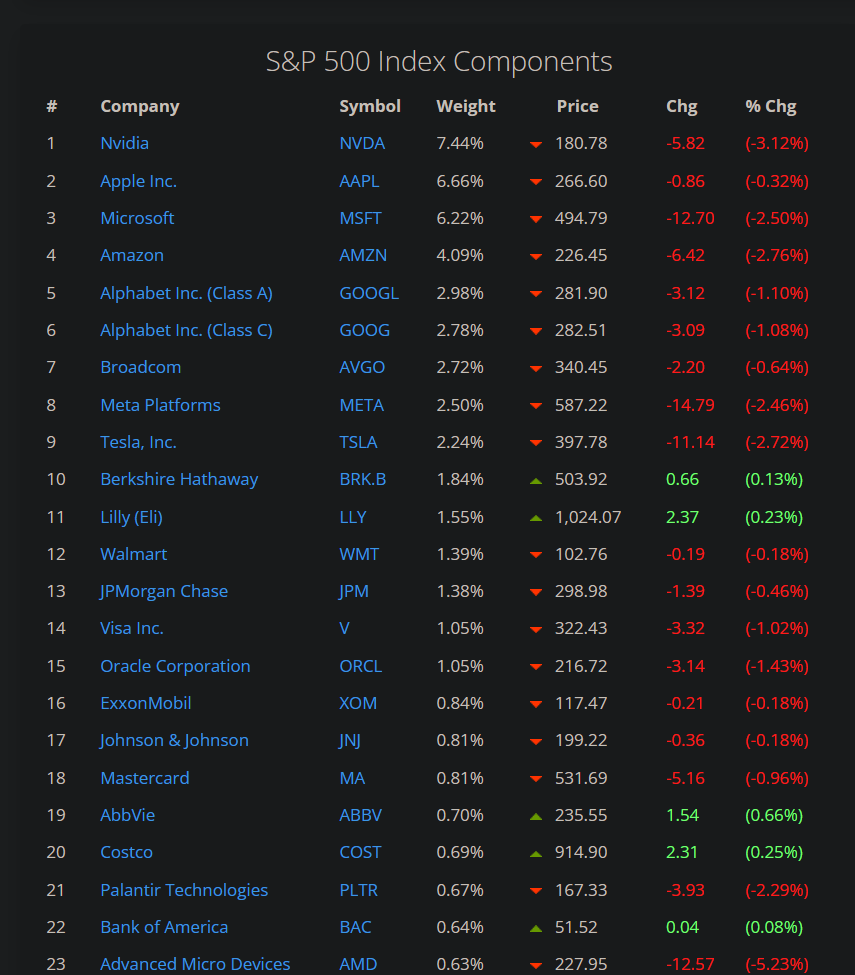This screenshot has width=855, height=975.
Task: Click the NVDA ticker symbol
Action: coord(362,144)
